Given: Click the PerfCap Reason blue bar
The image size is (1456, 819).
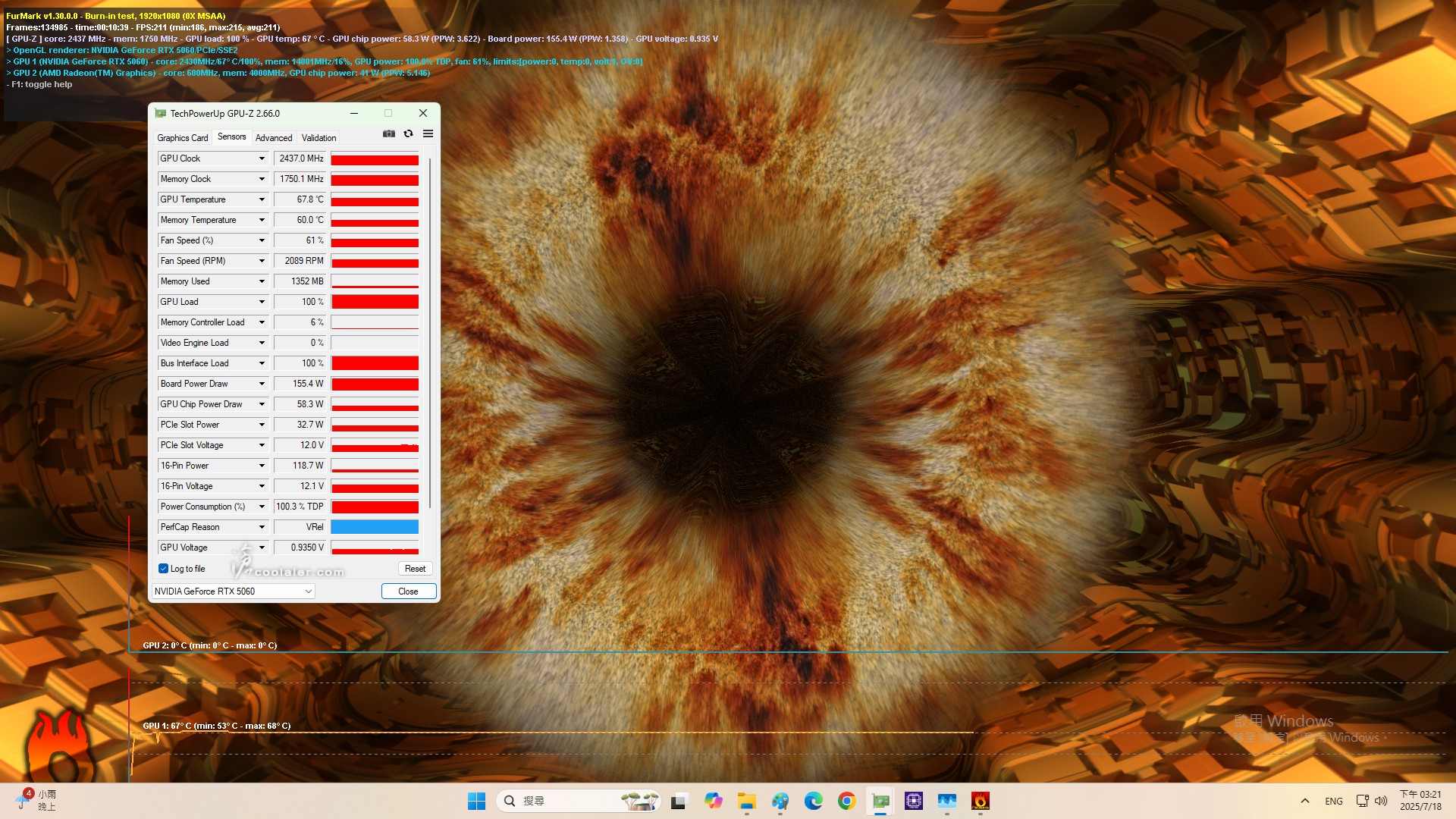Looking at the screenshot, I should [375, 527].
